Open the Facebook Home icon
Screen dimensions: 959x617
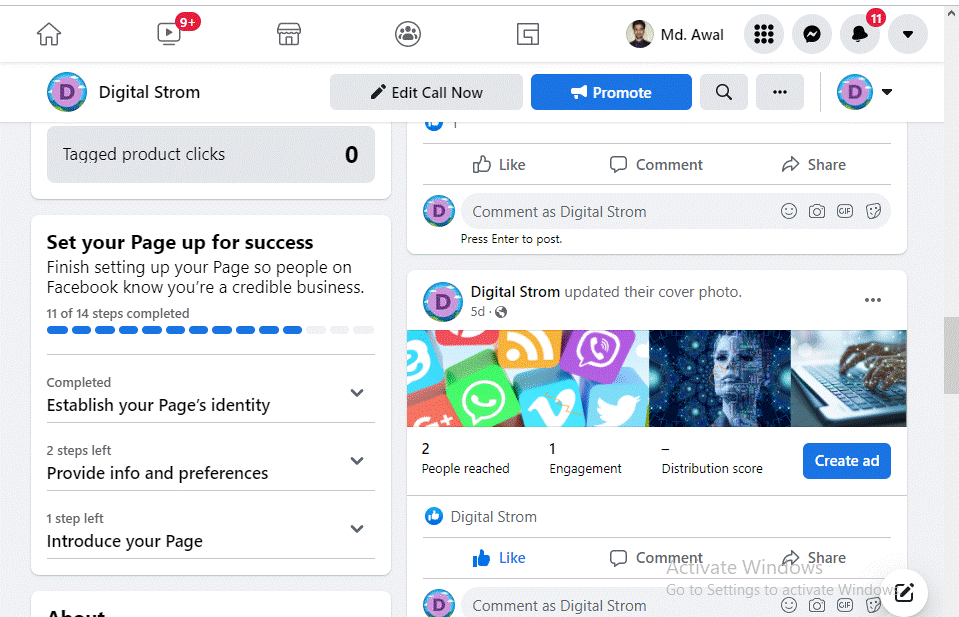click(x=47, y=33)
